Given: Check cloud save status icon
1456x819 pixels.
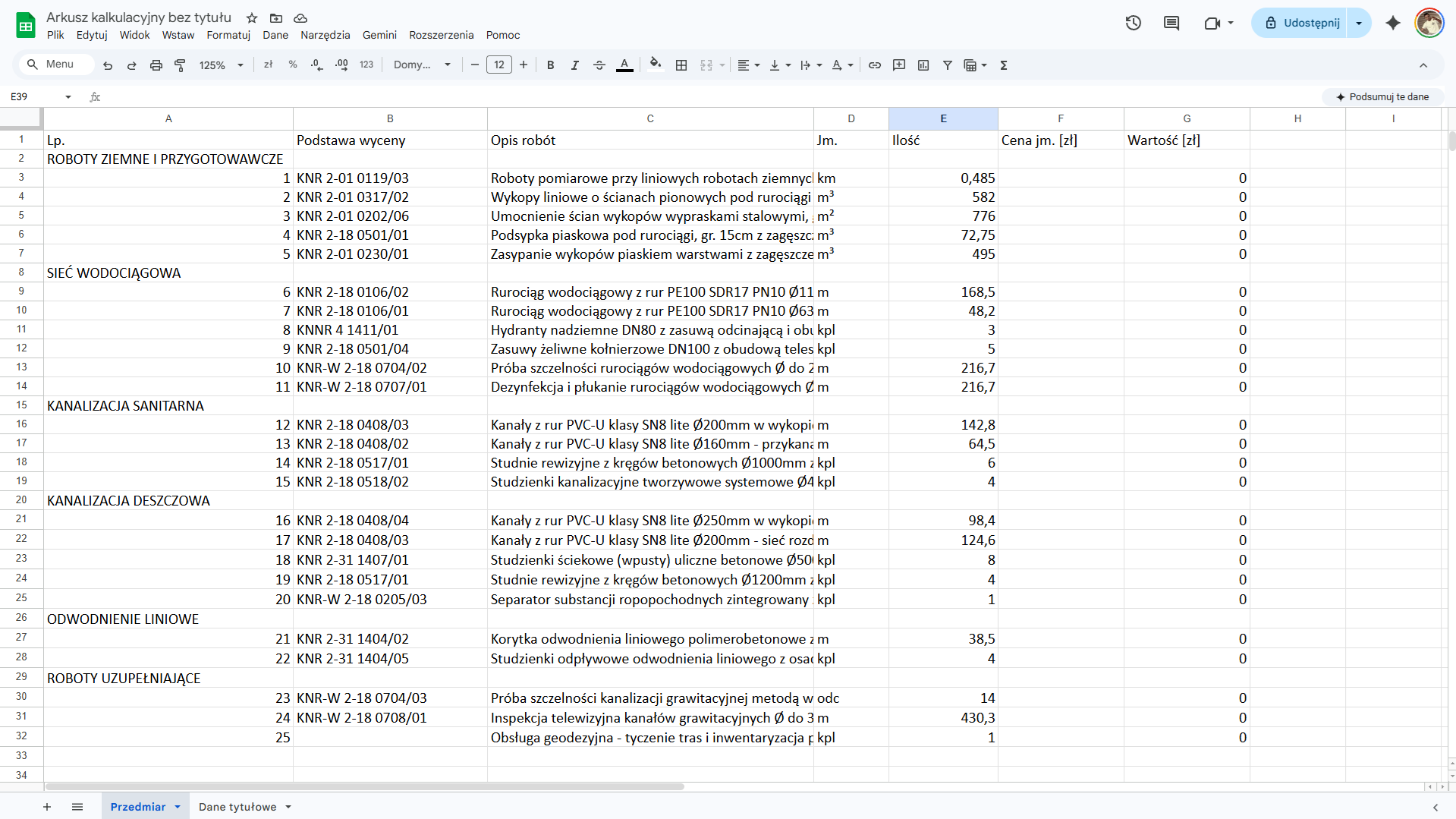Looking at the screenshot, I should click(x=300, y=17).
